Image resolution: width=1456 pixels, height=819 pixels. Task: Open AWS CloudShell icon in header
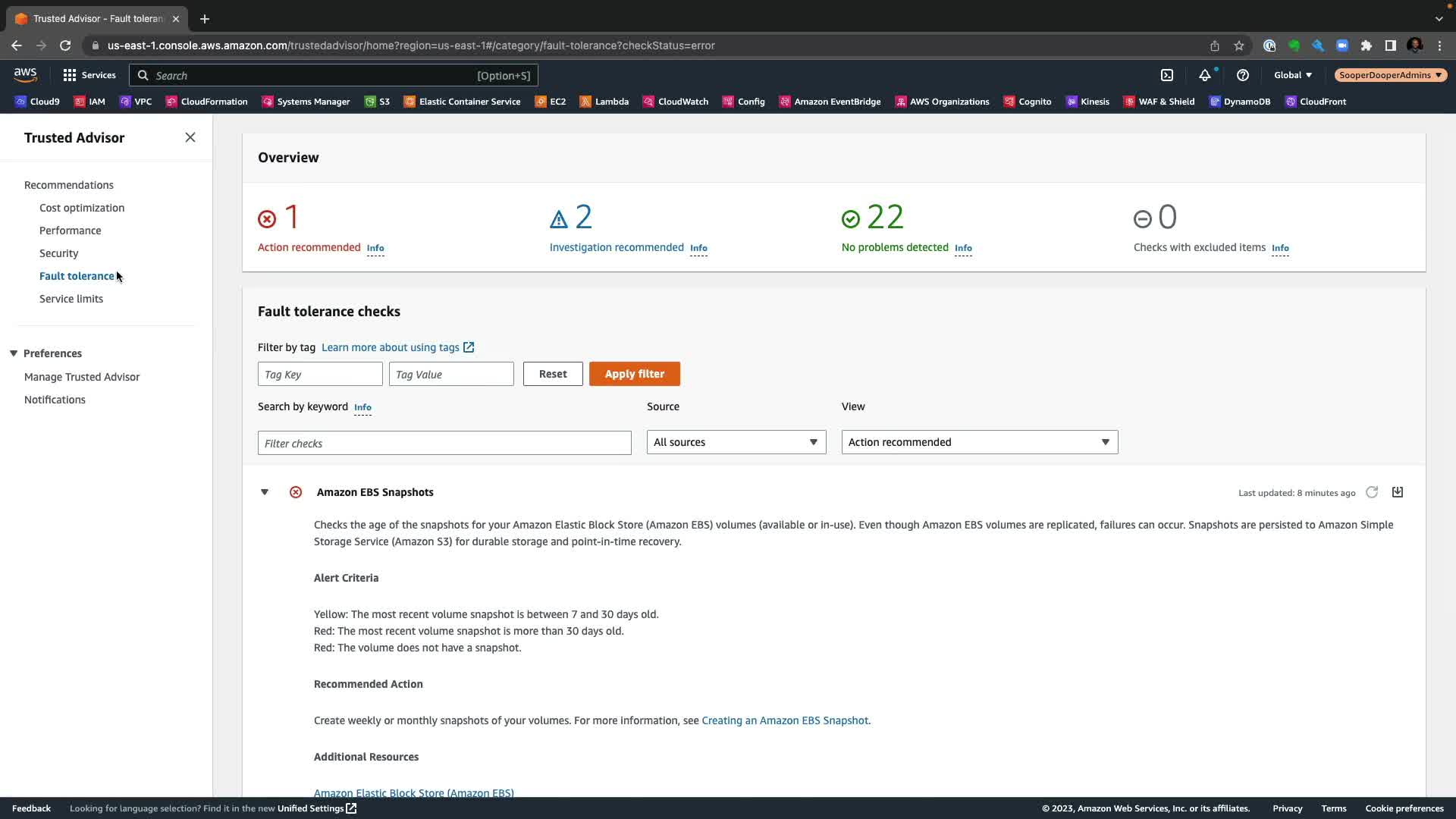(x=1167, y=75)
